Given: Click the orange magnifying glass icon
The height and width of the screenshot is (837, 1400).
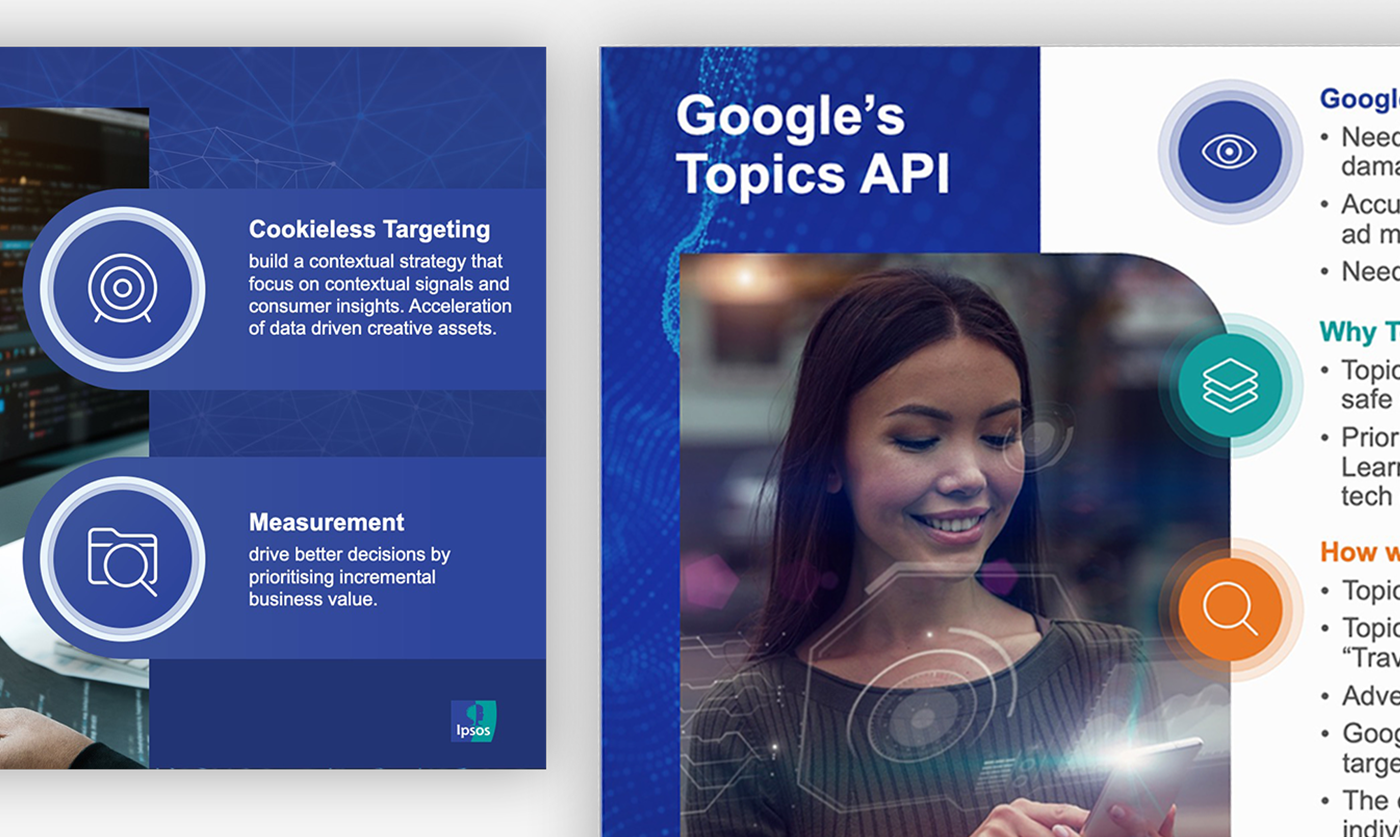Looking at the screenshot, I should coord(1230,609).
